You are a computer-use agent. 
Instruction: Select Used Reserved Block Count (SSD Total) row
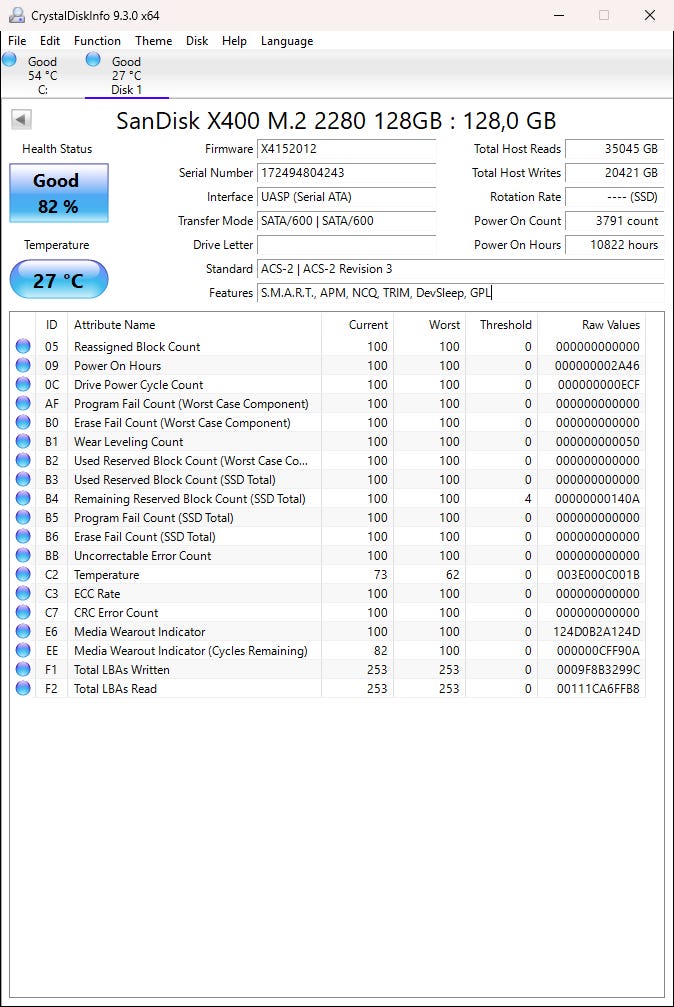(328, 480)
